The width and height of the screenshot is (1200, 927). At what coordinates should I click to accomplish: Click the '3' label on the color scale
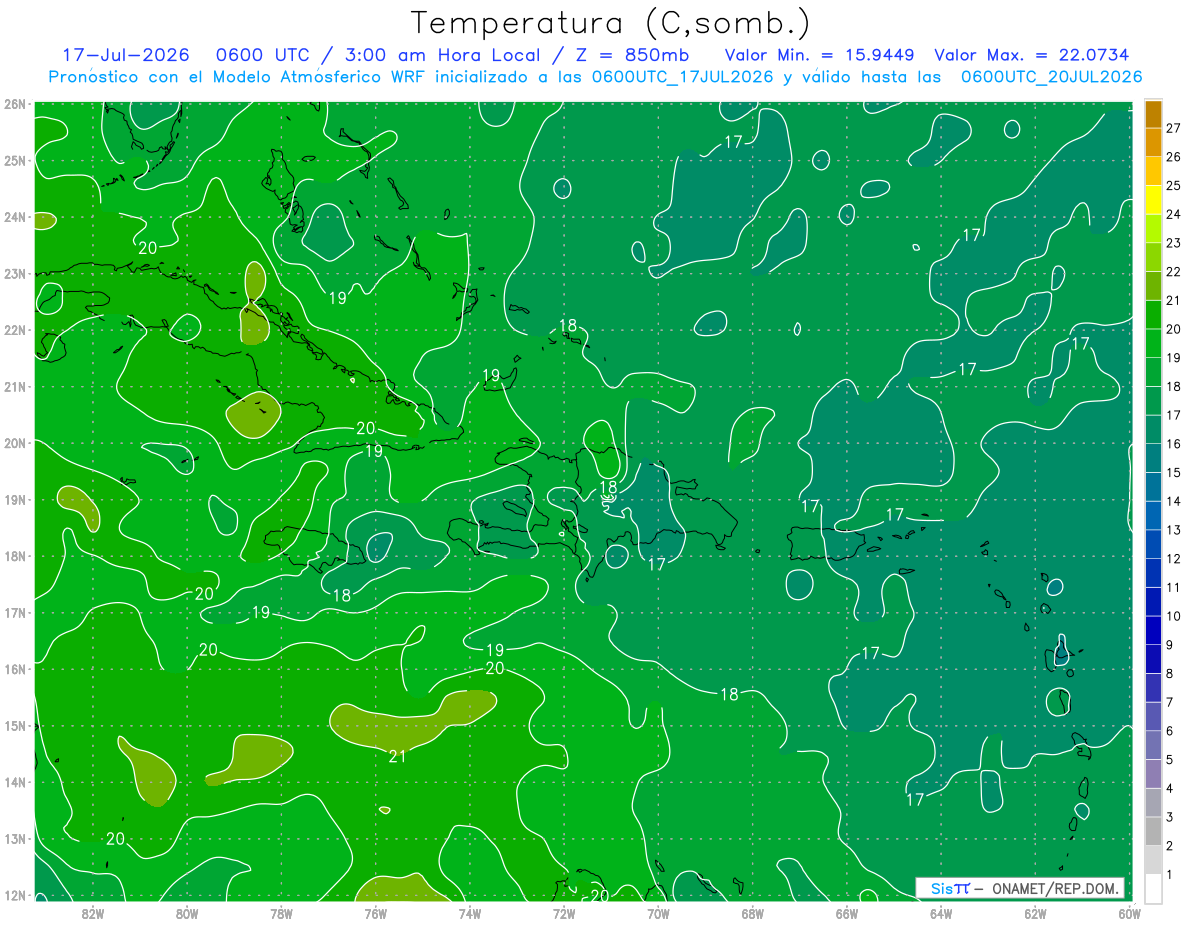[x=1170, y=817]
